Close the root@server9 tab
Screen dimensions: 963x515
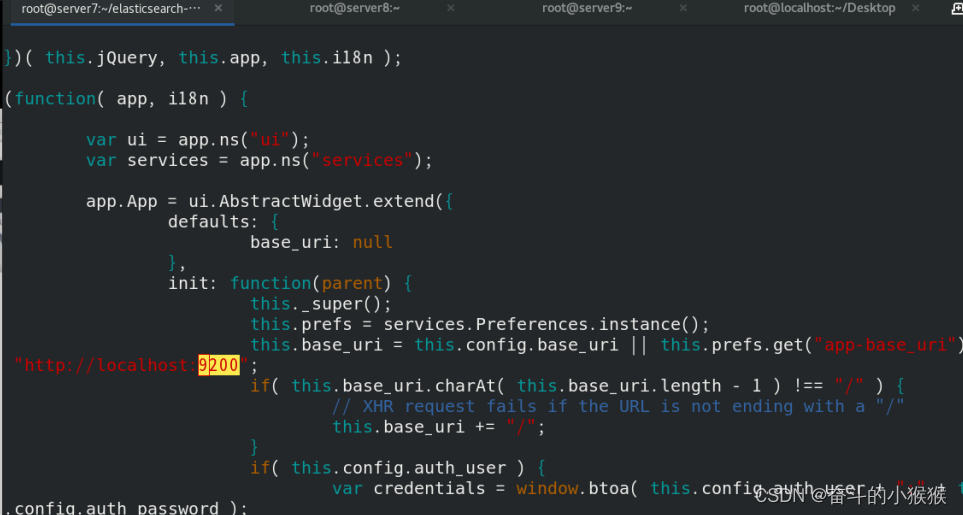pyautogui.click(x=683, y=9)
